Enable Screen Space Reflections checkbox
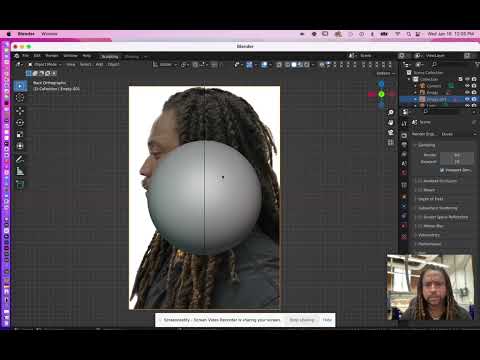This screenshot has height=360, width=480. 420,217
